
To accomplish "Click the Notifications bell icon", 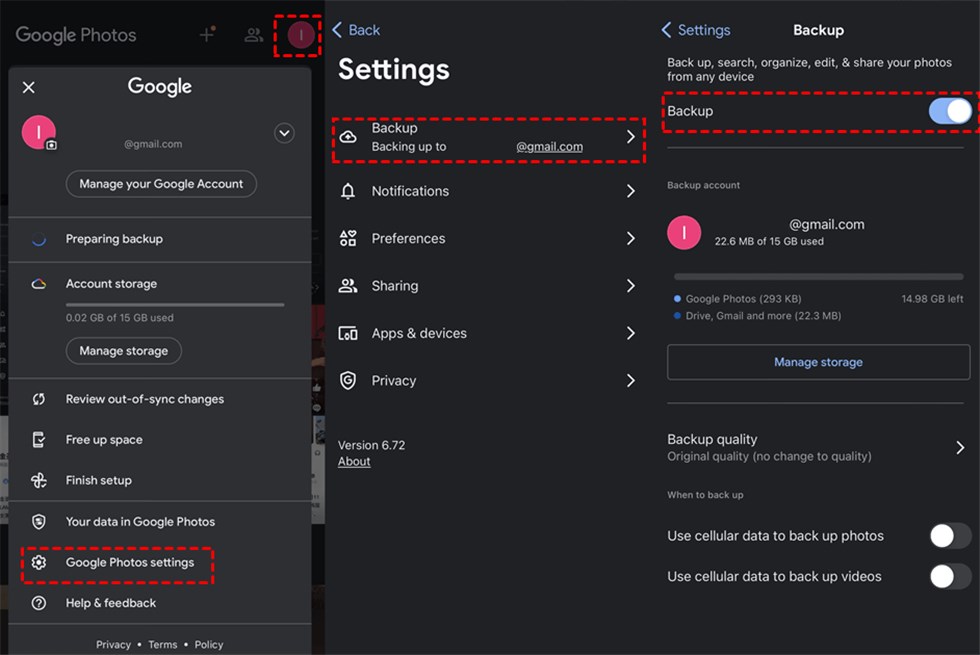I will pos(348,191).
